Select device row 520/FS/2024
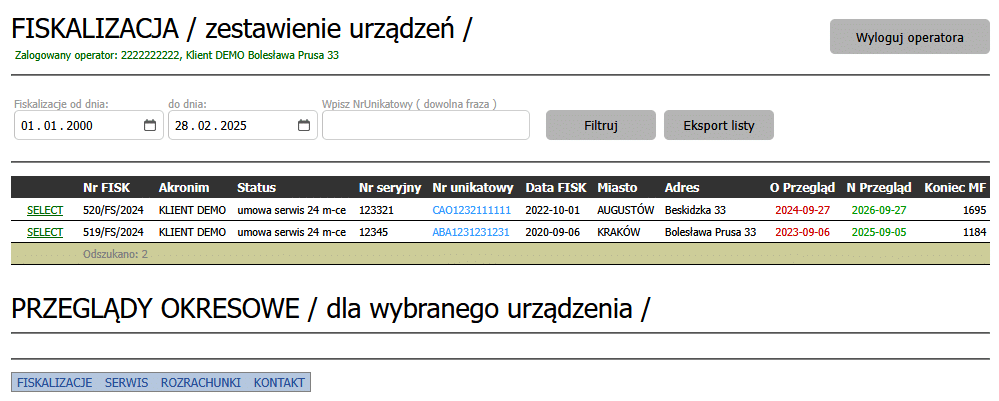 pos(45,210)
